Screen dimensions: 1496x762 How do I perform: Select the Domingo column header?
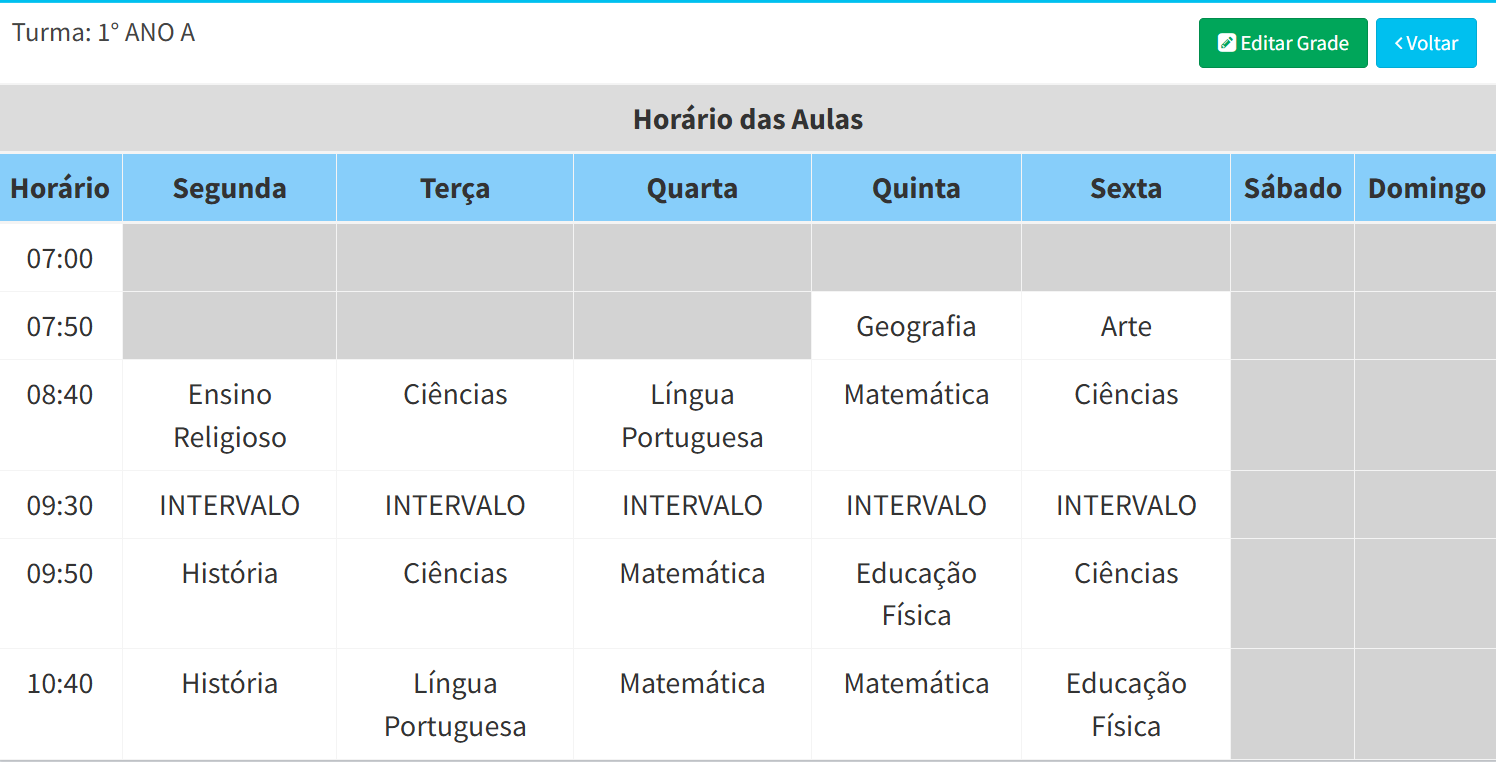coord(1426,188)
